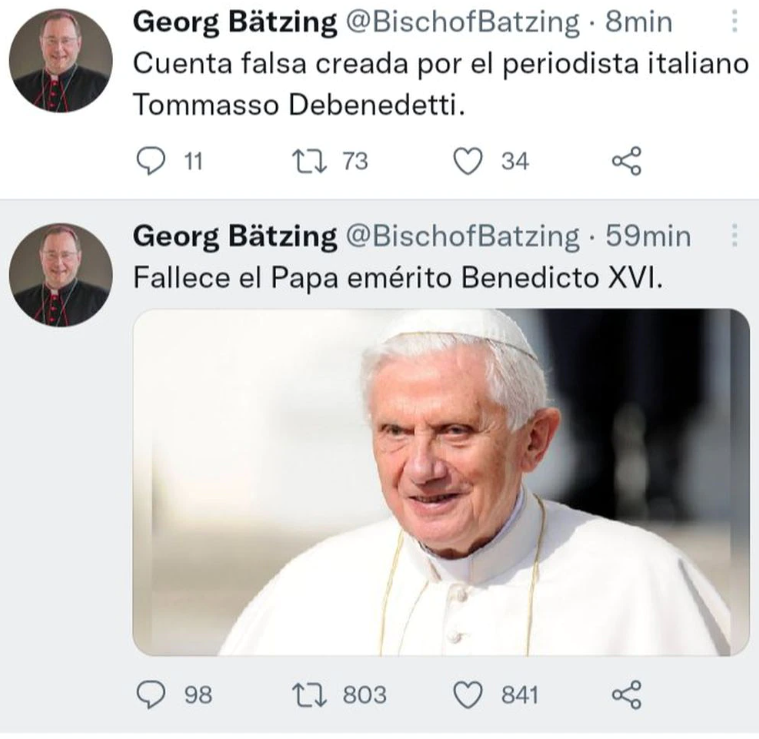Viewport: 759px width, 739px height.
Task: Retweet the Fallece el Papa tweet
Action: [306, 694]
